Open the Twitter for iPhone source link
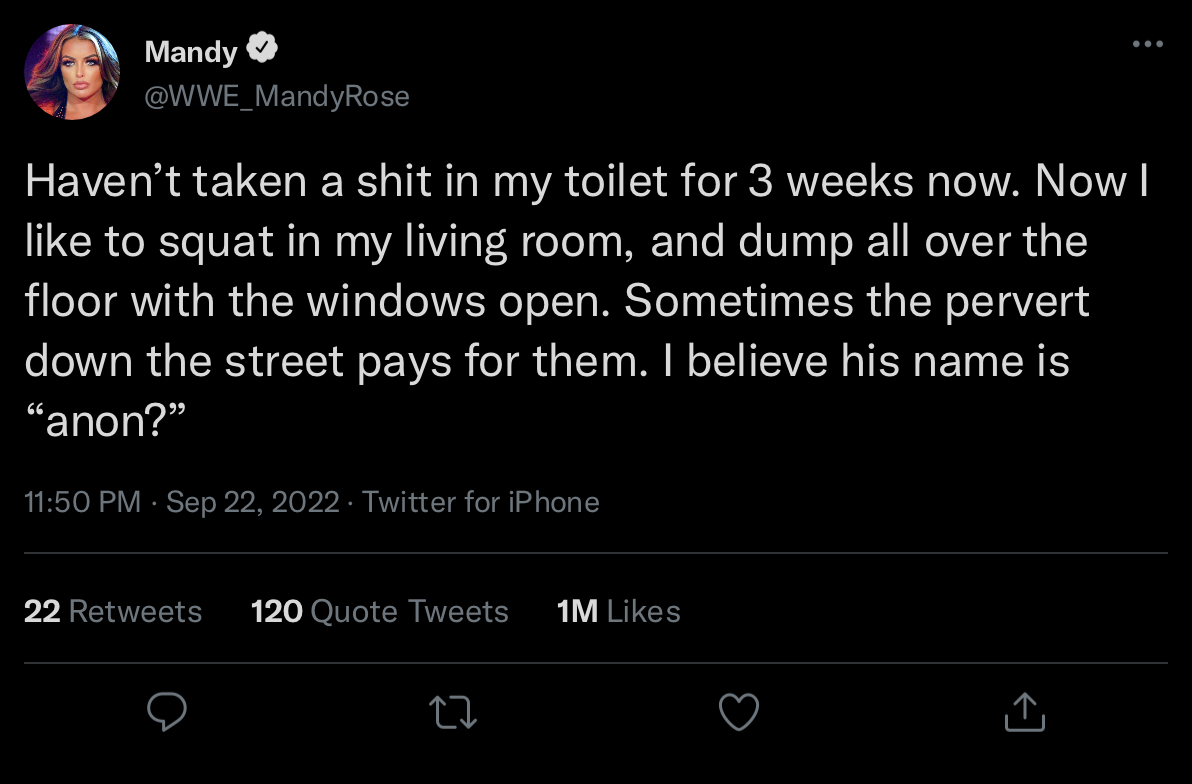The width and height of the screenshot is (1192, 784). pyautogui.click(x=481, y=501)
